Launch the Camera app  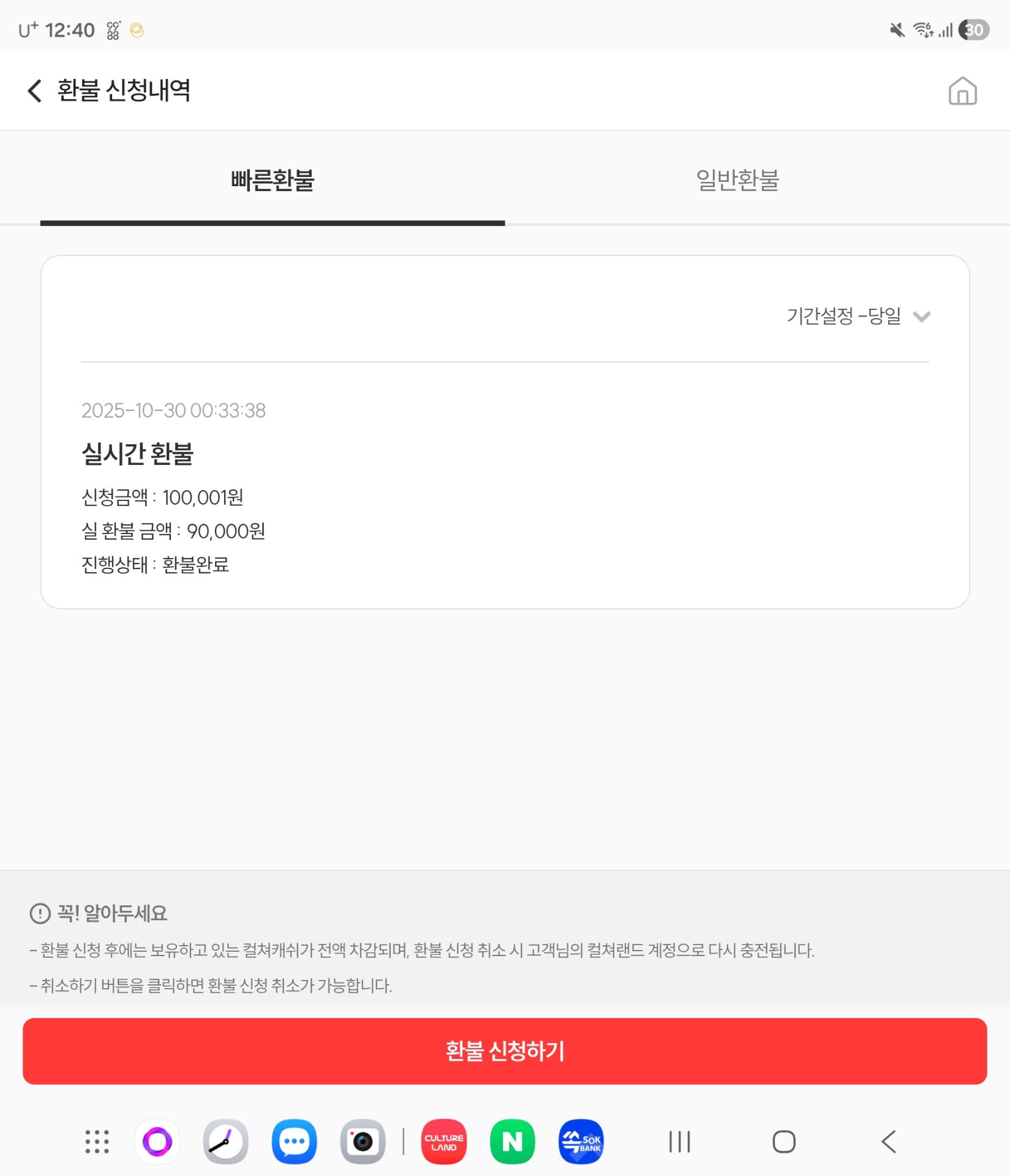363,1142
